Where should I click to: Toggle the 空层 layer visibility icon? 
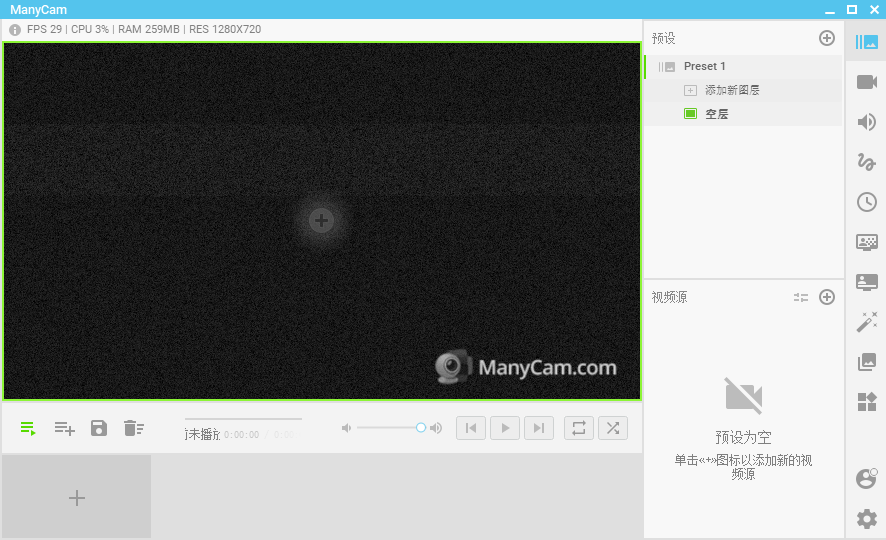pos(690,114)
